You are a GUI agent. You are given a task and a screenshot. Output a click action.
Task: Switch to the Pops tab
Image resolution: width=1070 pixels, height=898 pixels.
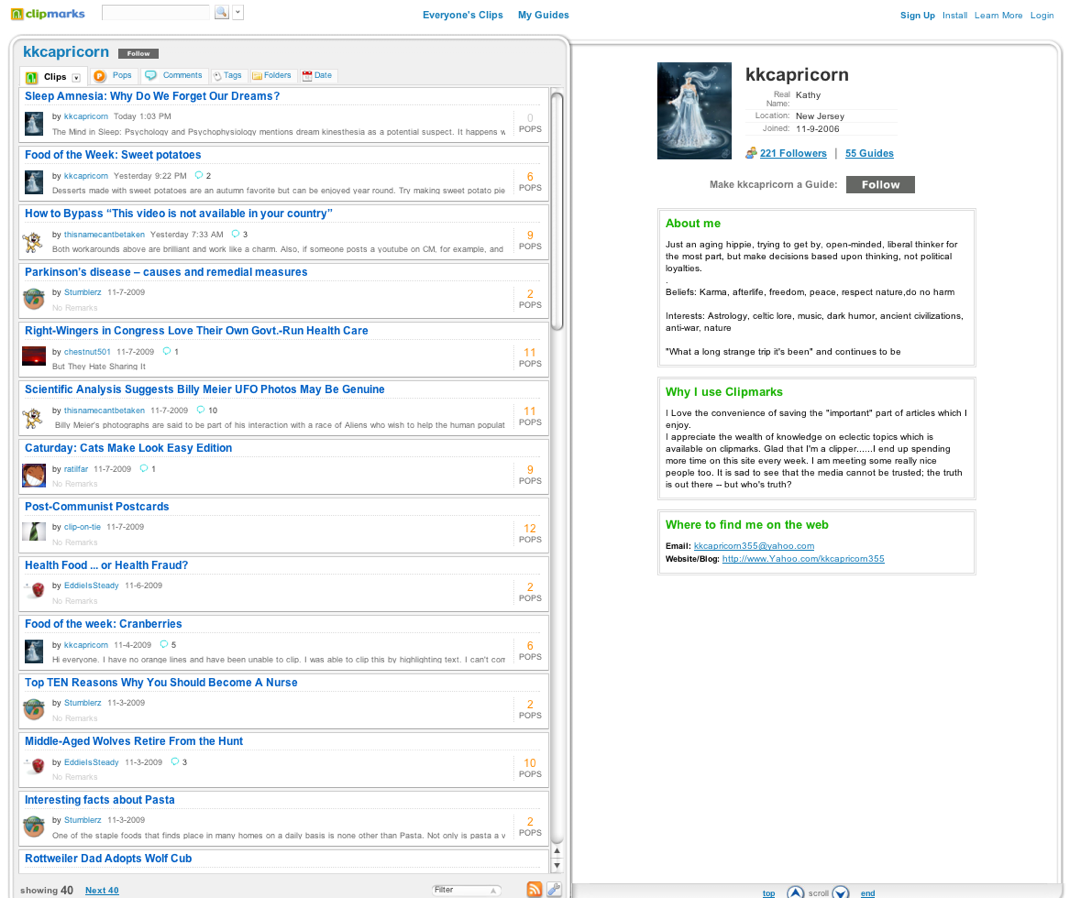[x=113, y=76]
